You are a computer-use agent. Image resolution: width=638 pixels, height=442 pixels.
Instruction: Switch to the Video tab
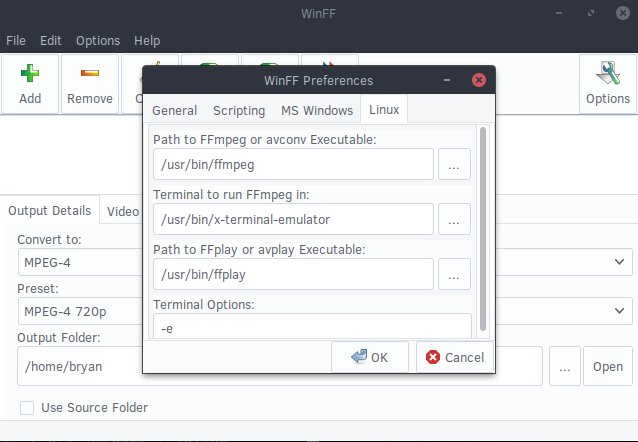point(123,211)
